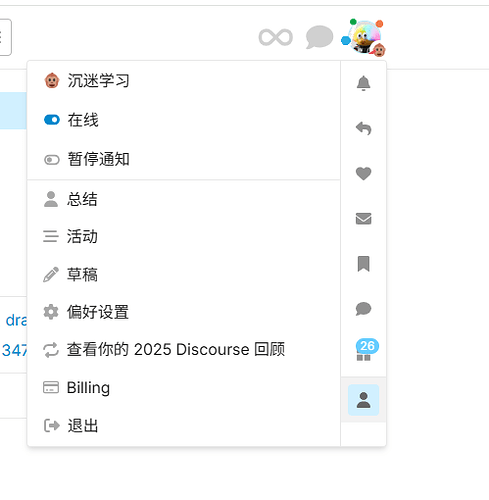Click the credit card icon beside Billing
Image resolution: width=489 pixels, height=500 pixels.
click(x=51, y=387)
